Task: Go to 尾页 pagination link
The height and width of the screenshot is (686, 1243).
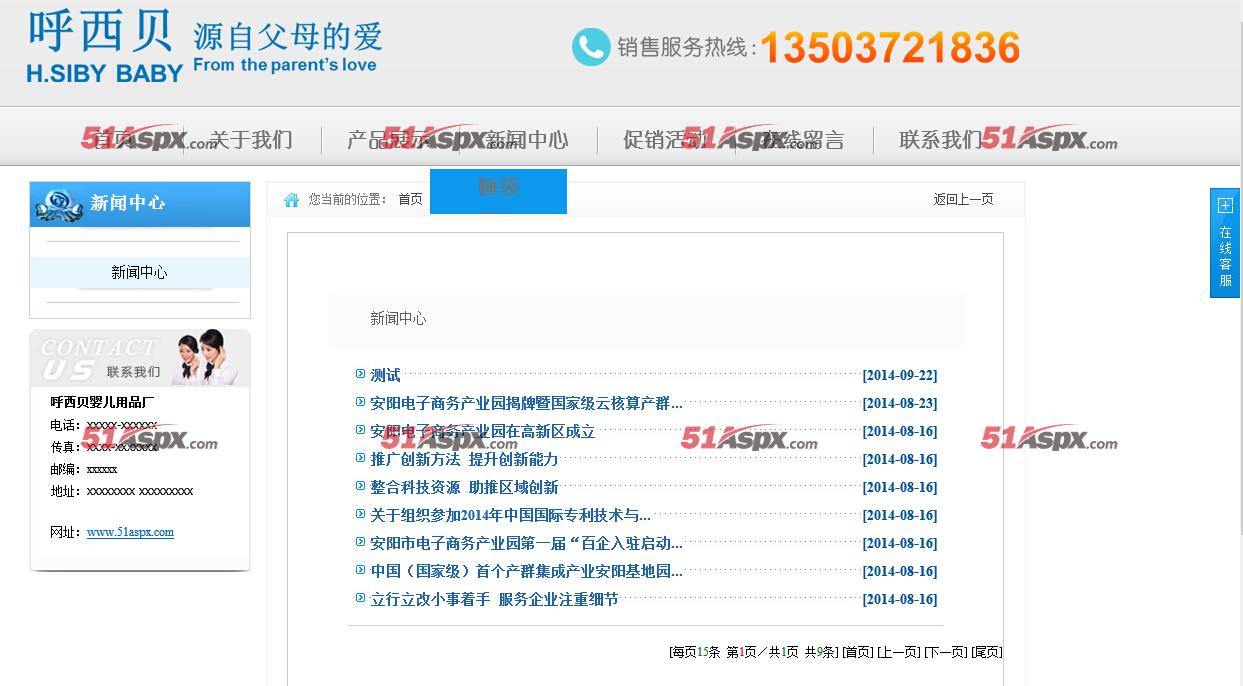Action: coord(986,652)
